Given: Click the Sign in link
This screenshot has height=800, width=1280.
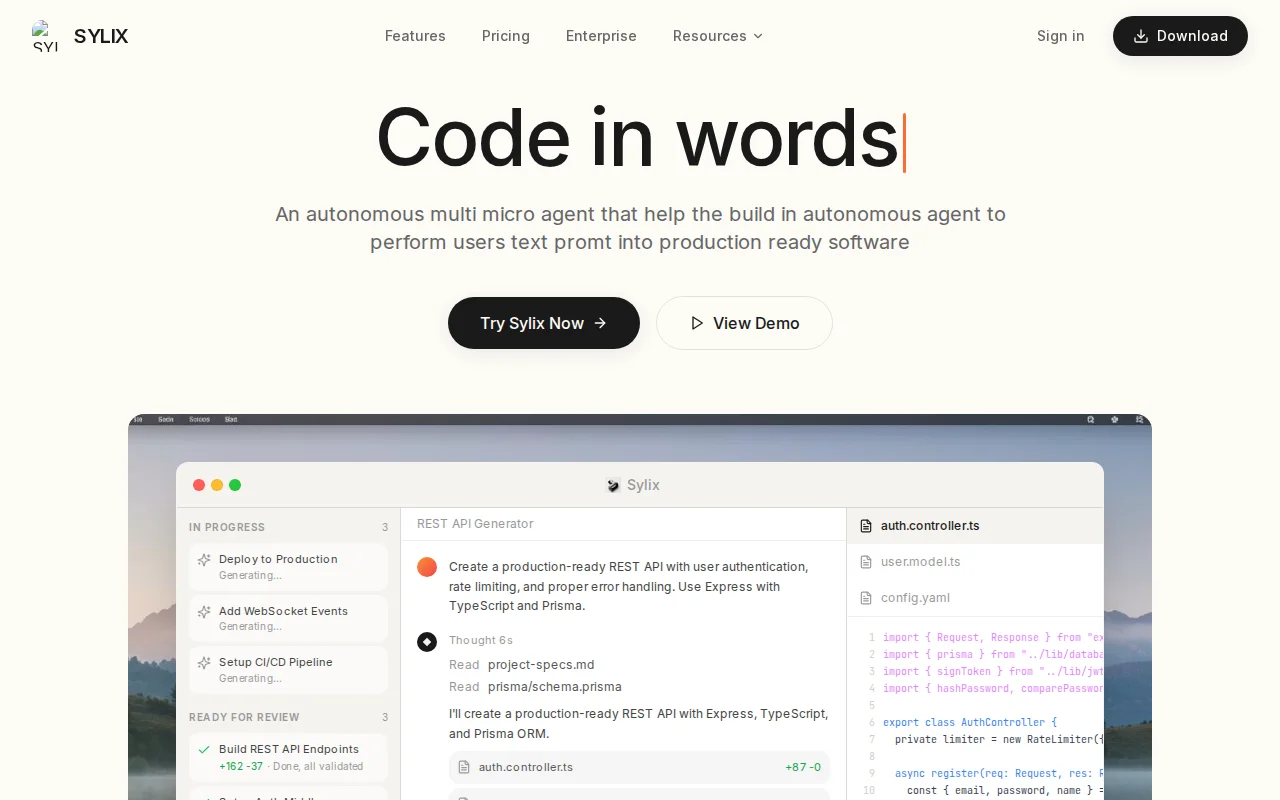Looking at the screenshot, I should tap(1060, 36).
